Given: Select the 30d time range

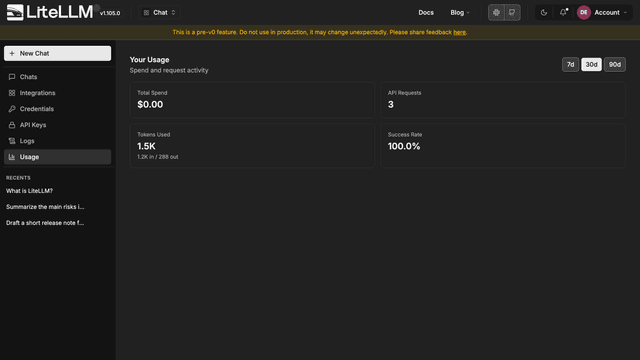Looking at the screenshot, I should pyautogui.click(x=591, y=64).
